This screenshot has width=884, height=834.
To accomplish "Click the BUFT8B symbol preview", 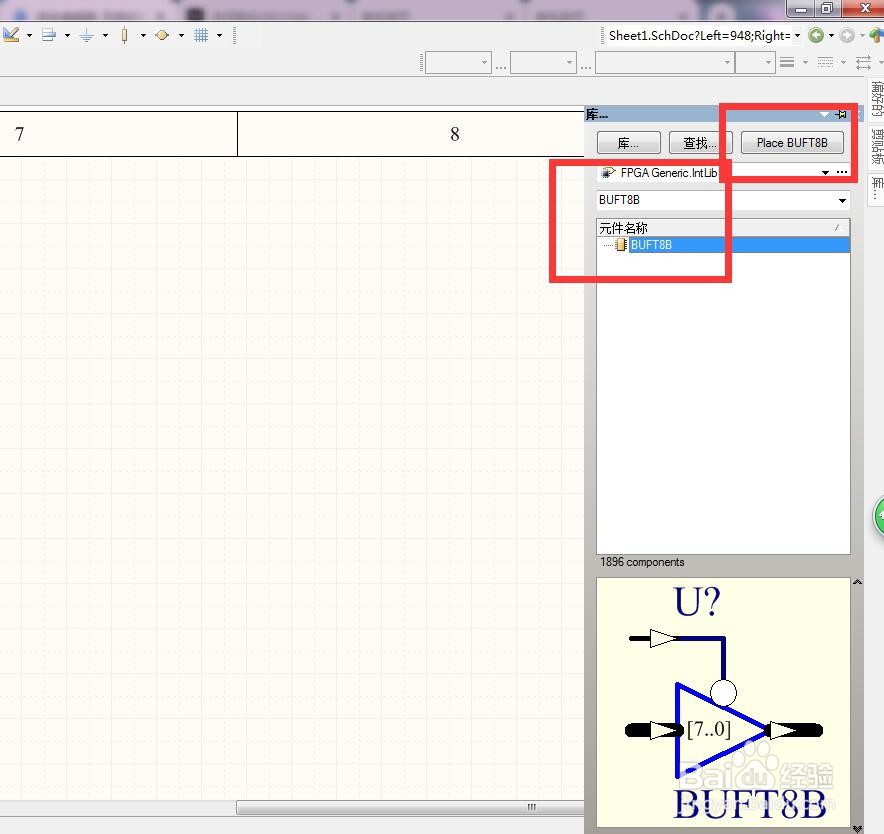I will click(723, 701).
